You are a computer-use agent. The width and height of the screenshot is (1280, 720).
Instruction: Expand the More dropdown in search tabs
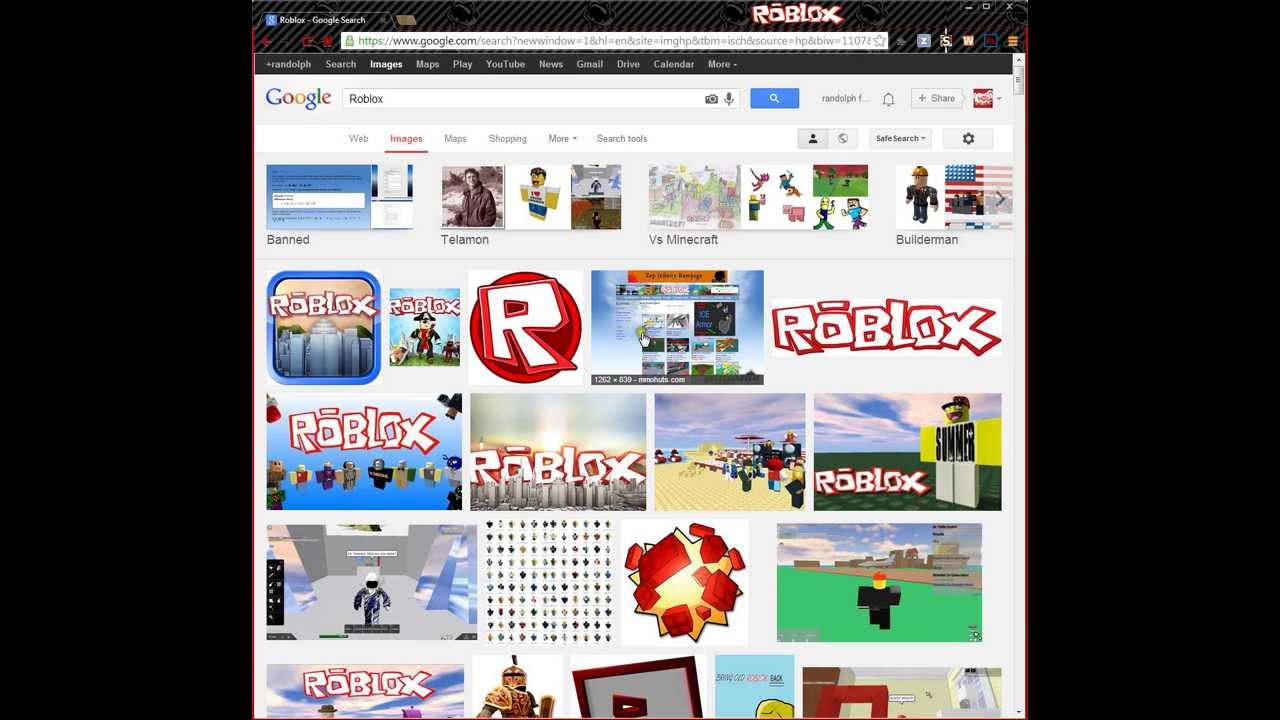click(562, 139)
